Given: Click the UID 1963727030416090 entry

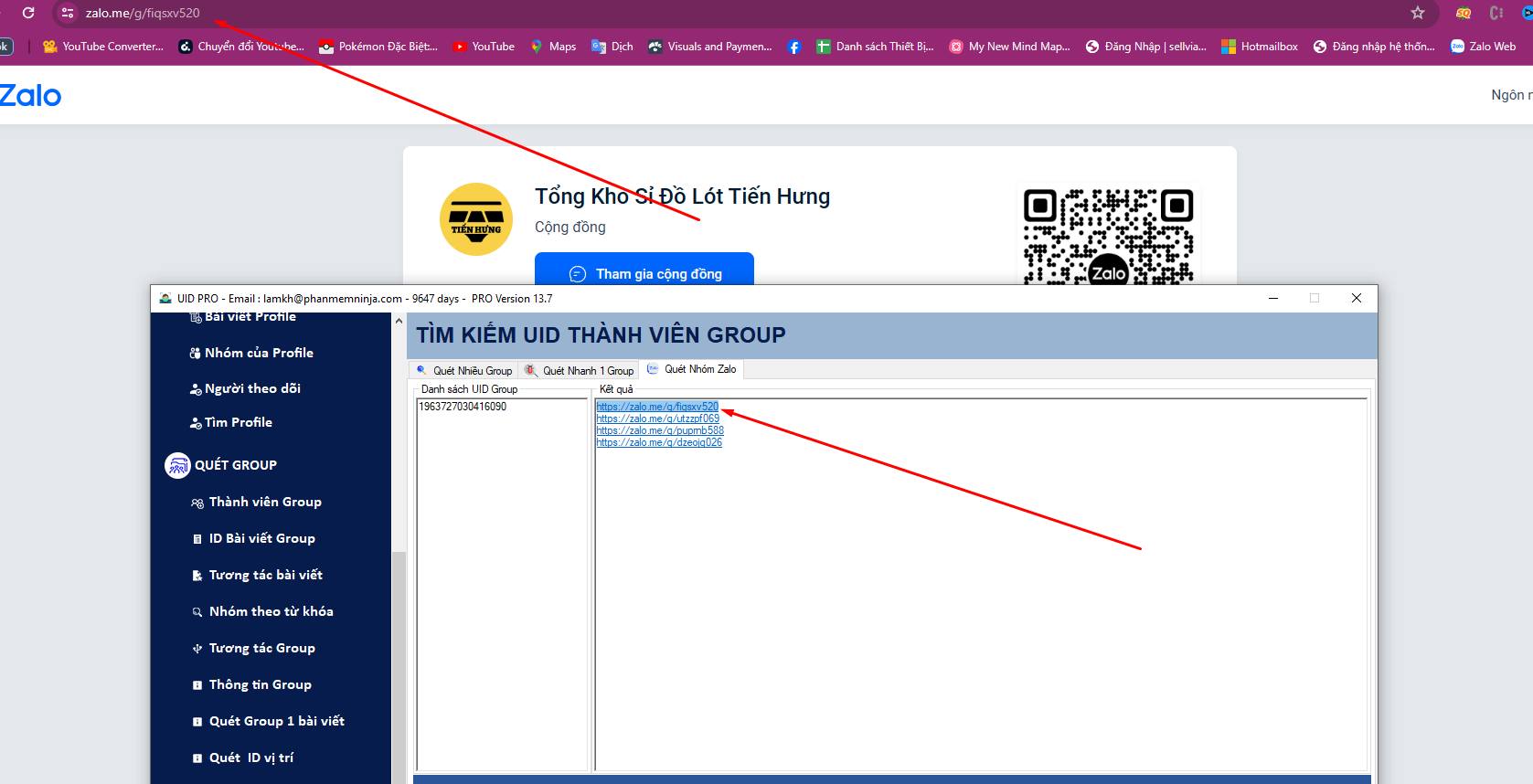Looking at the screenshot, I should [463, 407].
